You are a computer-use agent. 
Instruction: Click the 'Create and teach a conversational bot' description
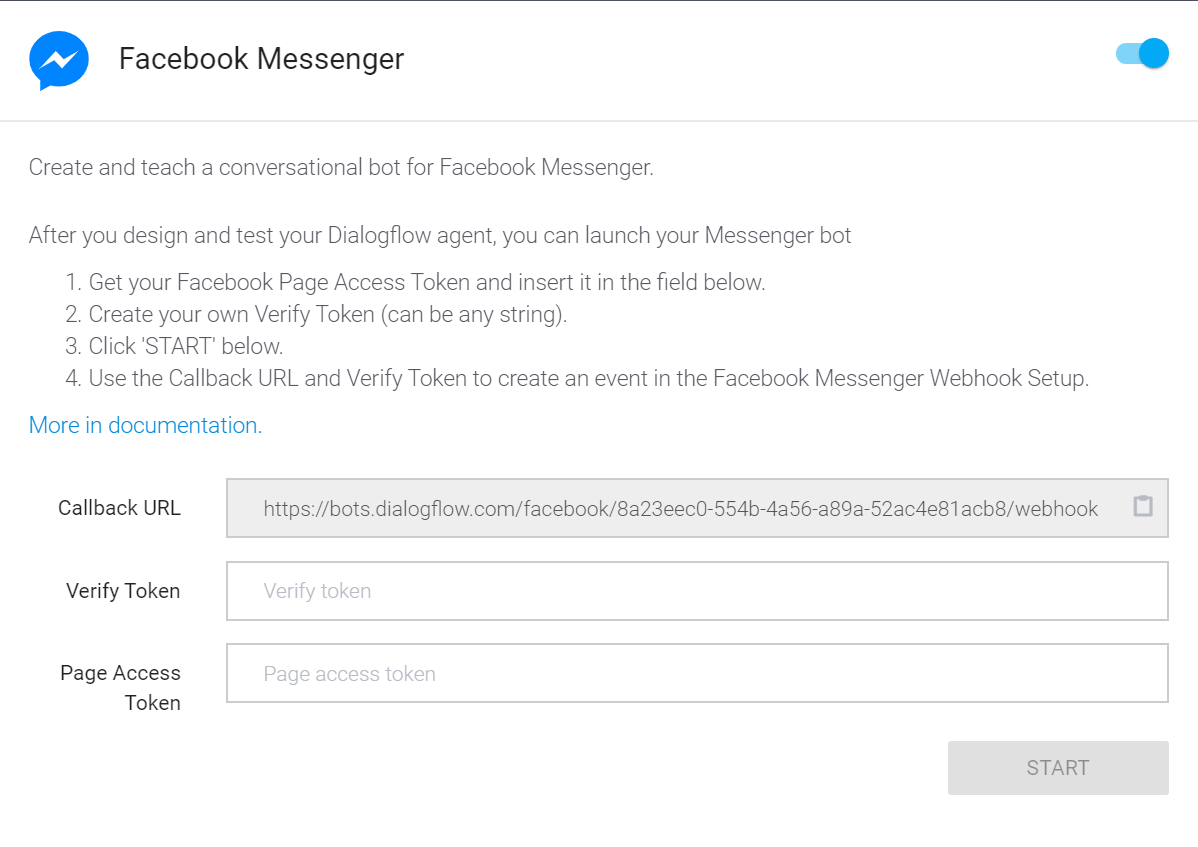pyautogui.click(x=341, y=167)
